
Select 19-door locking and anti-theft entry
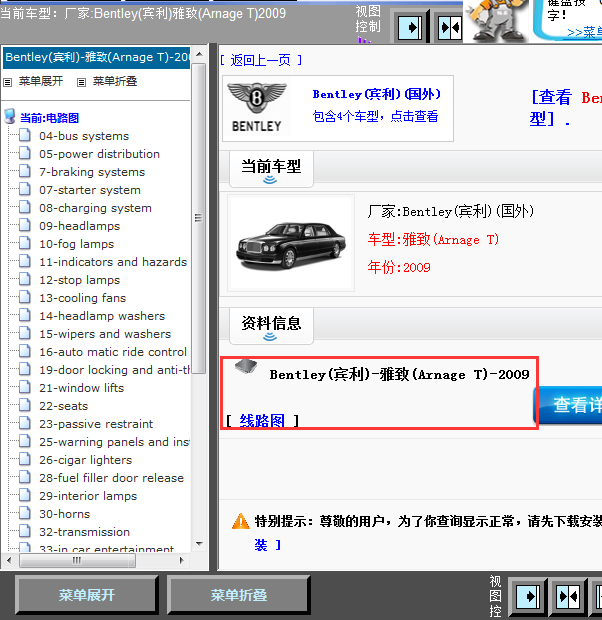tap(114, 370)
